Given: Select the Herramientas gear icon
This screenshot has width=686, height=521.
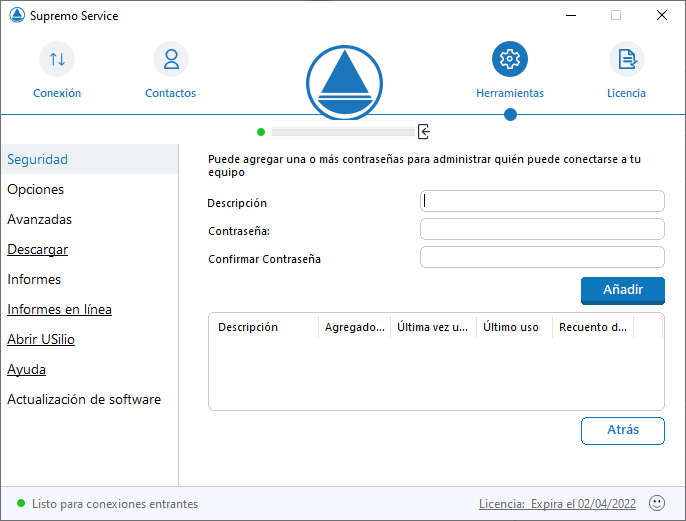Looking at the screenshot, I should coord(510,59).
